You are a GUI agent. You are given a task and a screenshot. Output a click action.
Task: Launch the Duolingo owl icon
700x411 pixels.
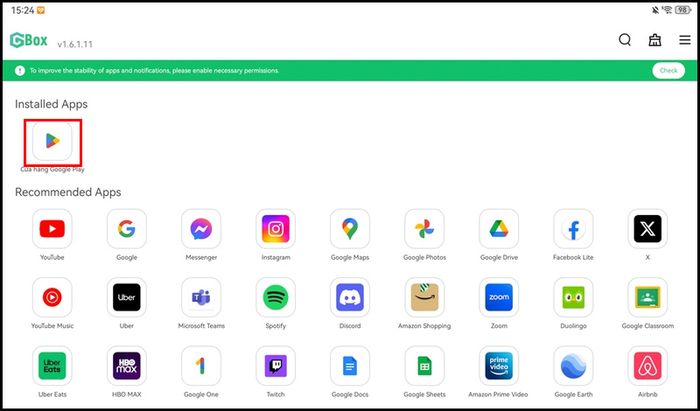click(x=573, y=297)
